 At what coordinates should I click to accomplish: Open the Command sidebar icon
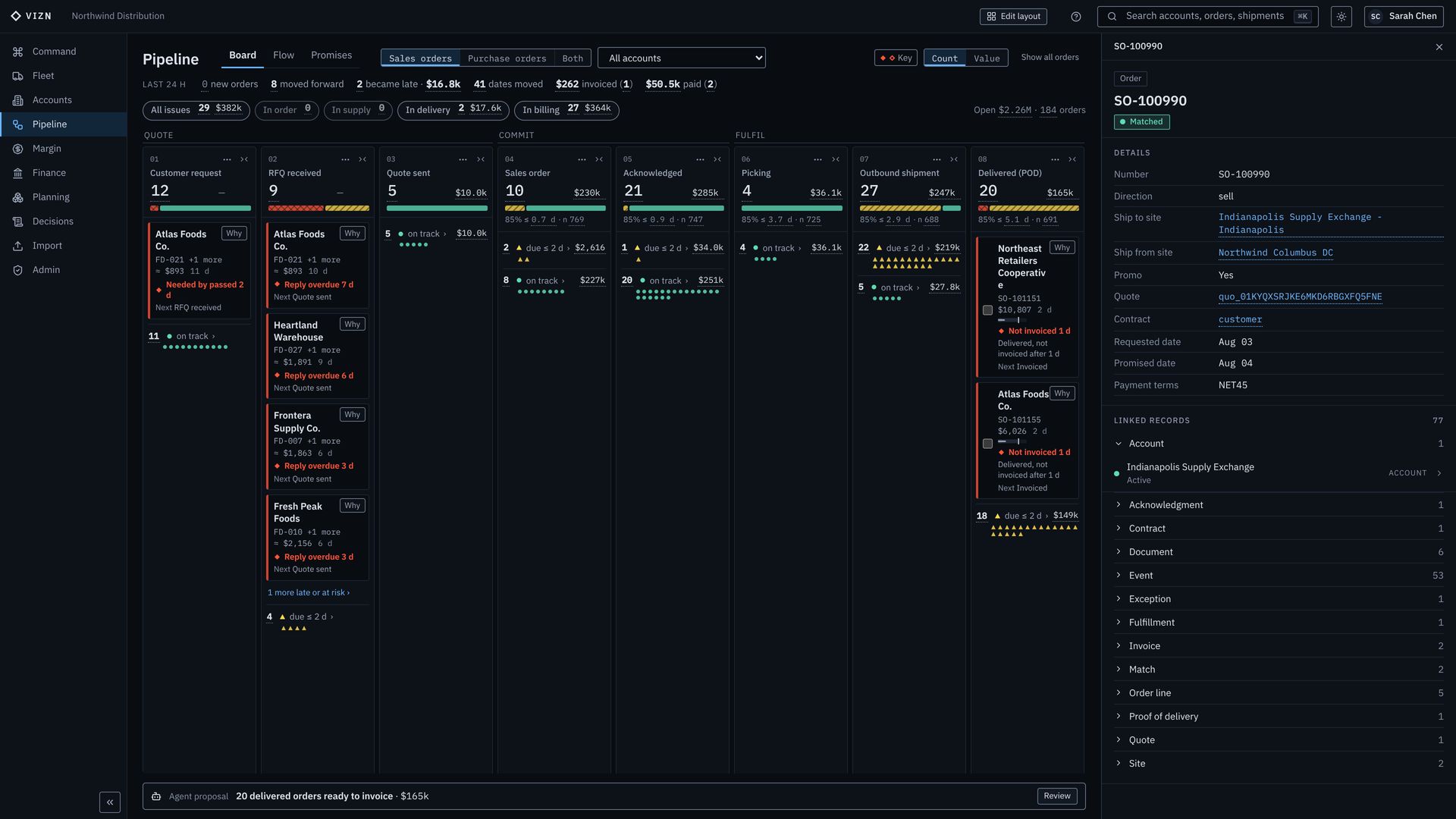coord(17,52)
